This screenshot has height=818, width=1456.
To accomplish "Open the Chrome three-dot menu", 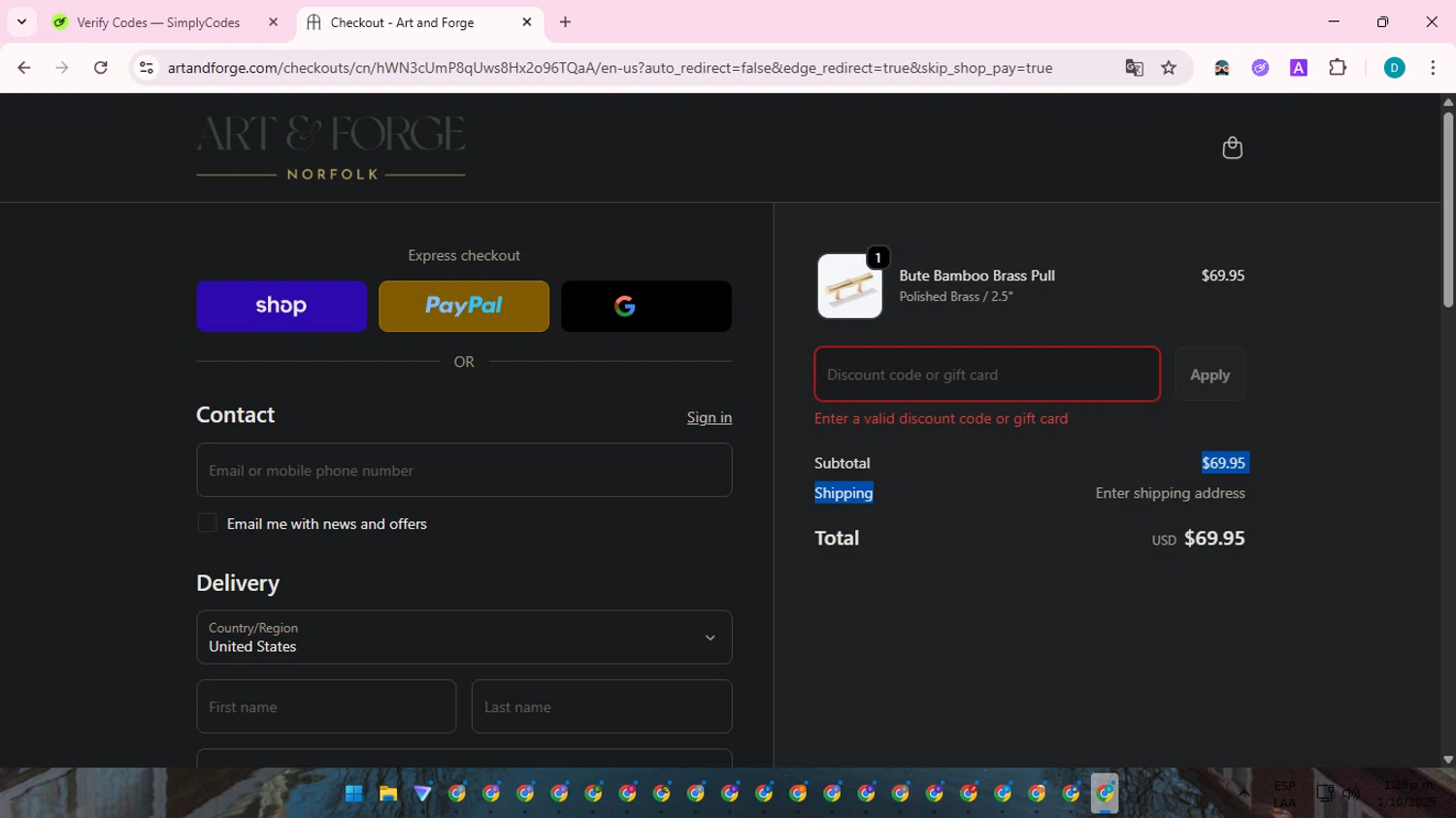I will [1433, 68].
